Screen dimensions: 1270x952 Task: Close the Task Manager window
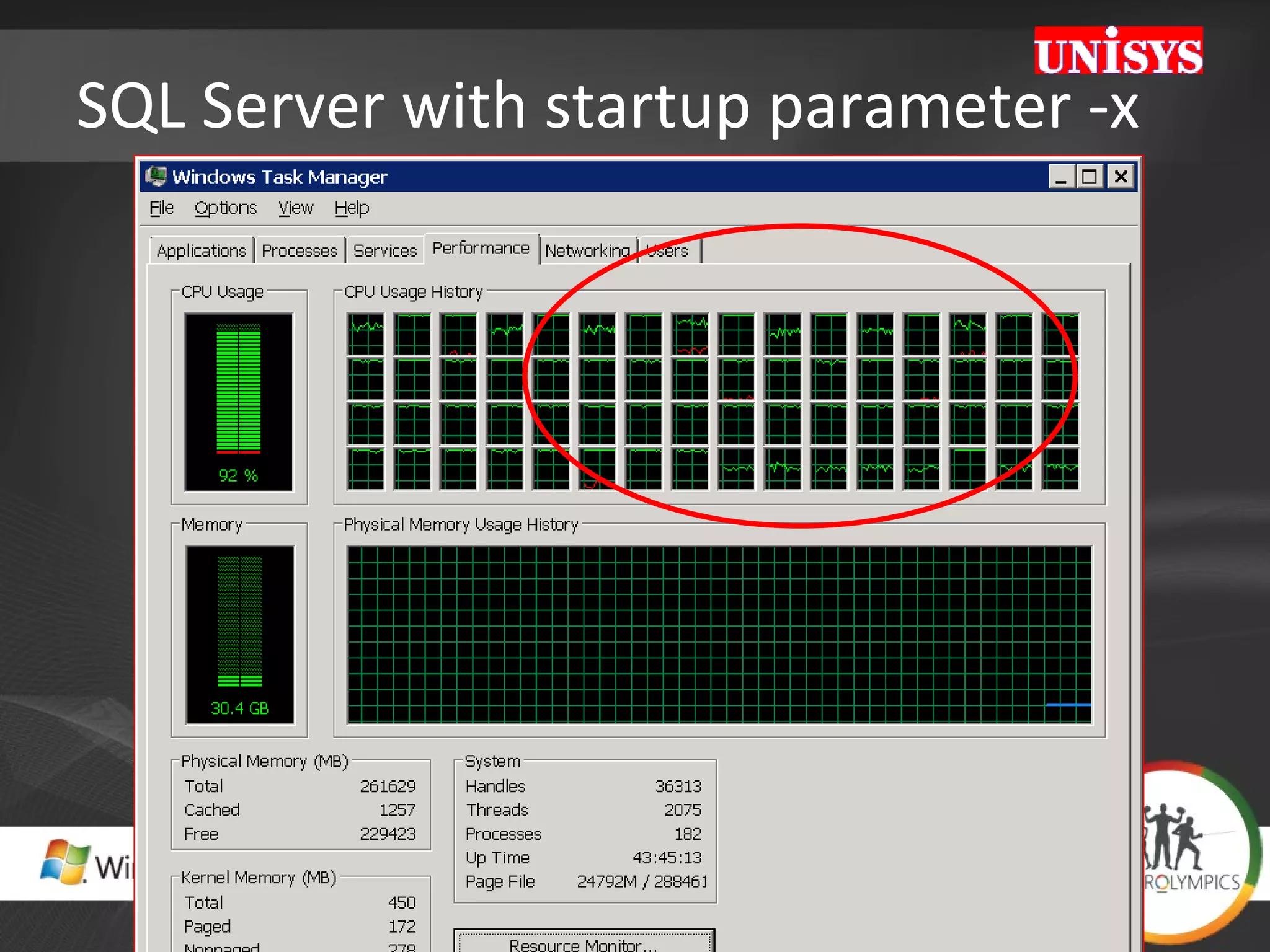[1121, 177]
